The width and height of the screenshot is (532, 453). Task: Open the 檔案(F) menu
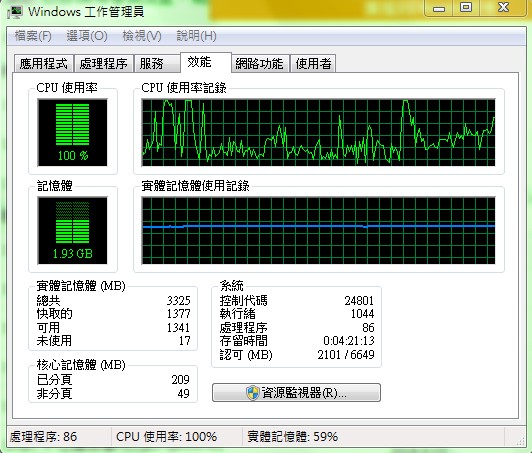33,36
